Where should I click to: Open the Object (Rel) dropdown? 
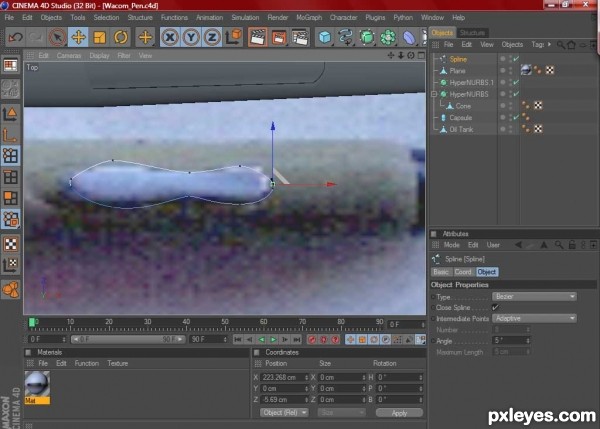click(284, 413)
